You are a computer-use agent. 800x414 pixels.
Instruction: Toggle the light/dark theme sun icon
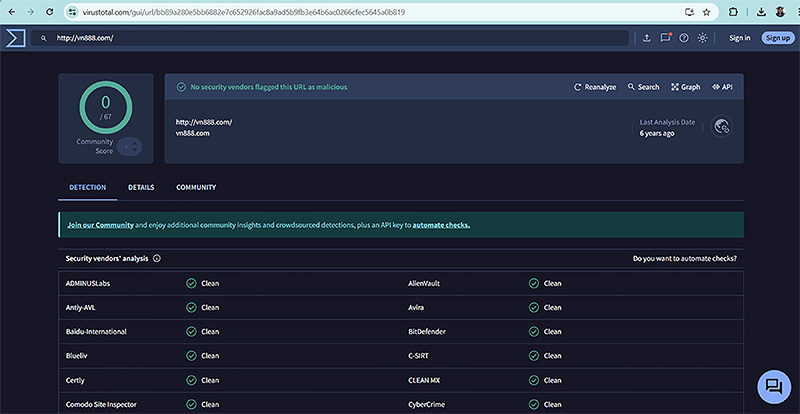coord(703,38)
